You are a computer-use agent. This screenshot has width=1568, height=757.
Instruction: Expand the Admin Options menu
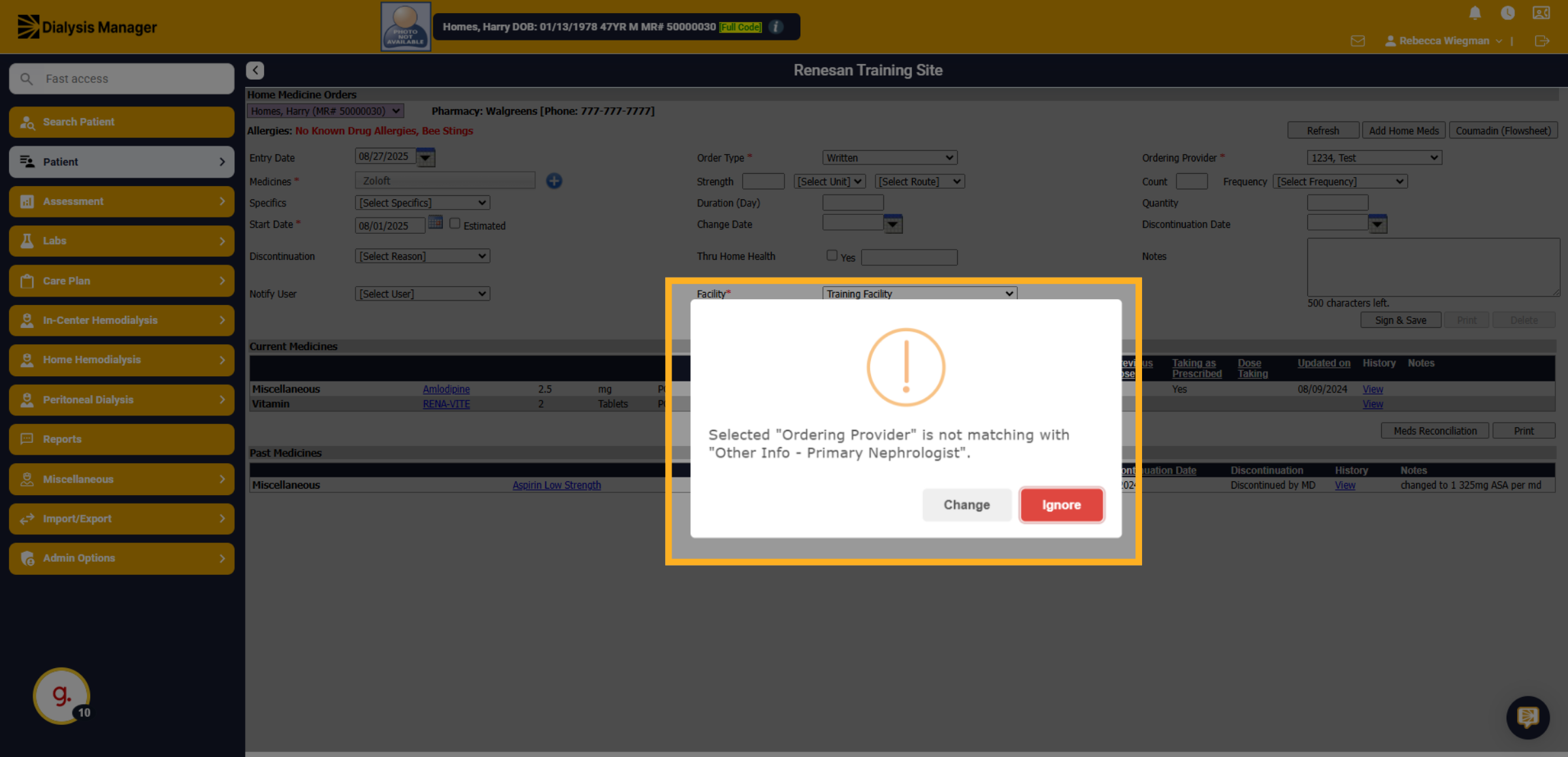122,558
